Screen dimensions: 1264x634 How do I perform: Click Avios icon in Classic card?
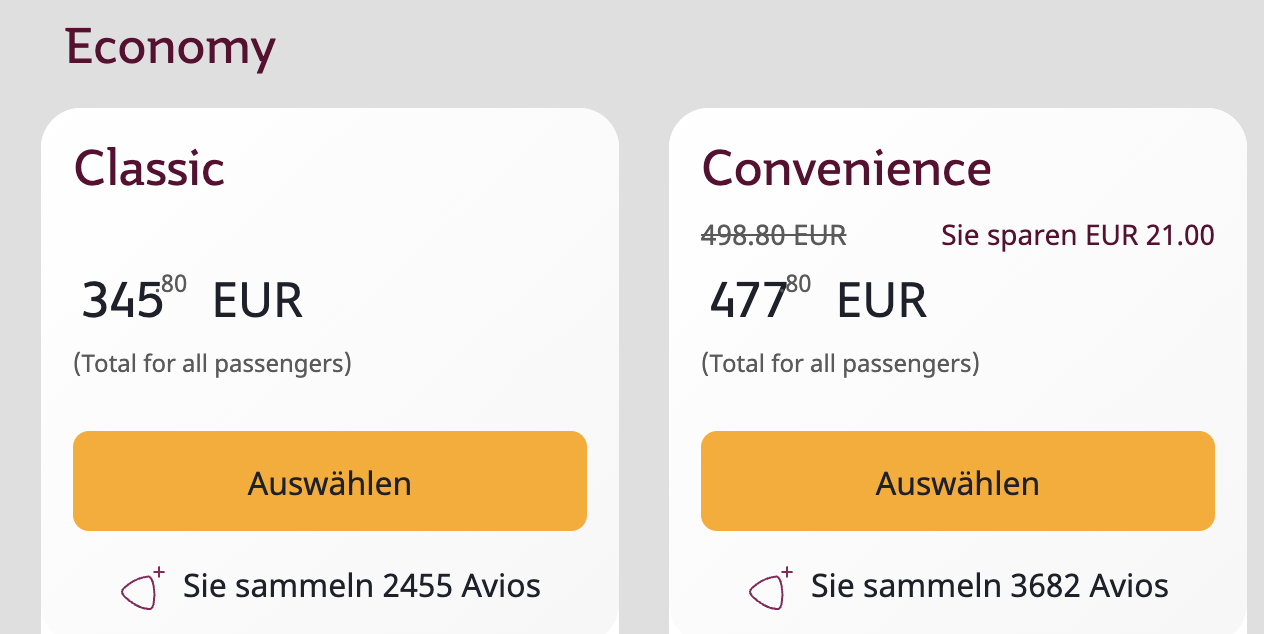click(142, 588)
